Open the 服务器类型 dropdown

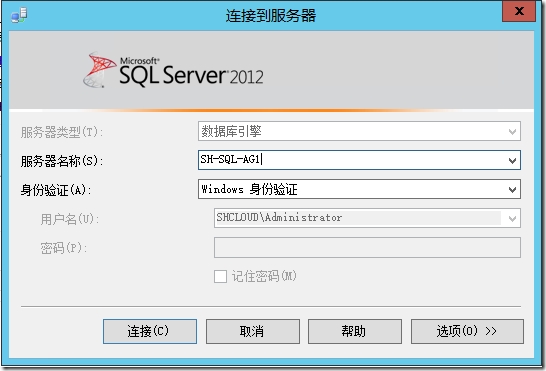click(x=512, y=131)
